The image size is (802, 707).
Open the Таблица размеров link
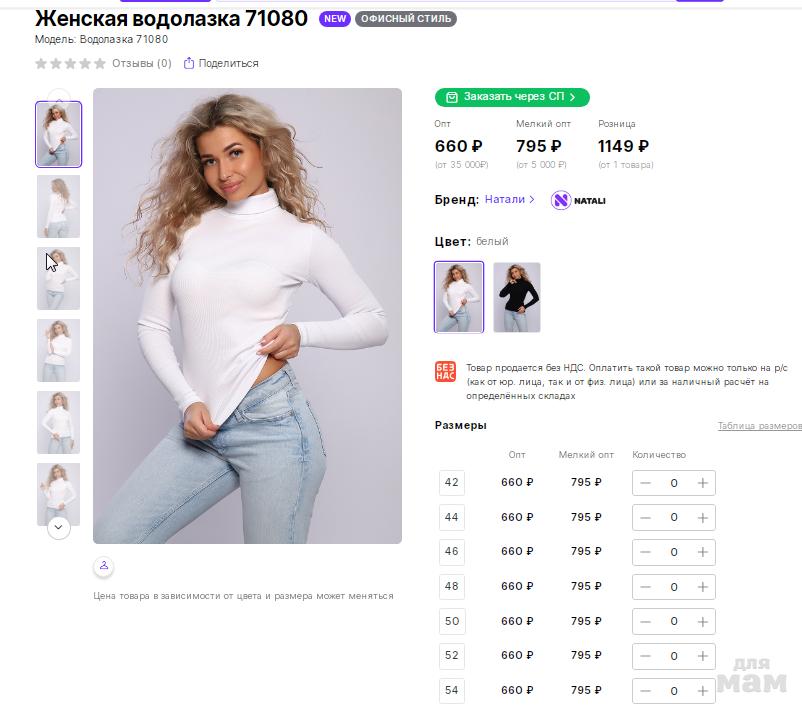[x=759, y=426]
